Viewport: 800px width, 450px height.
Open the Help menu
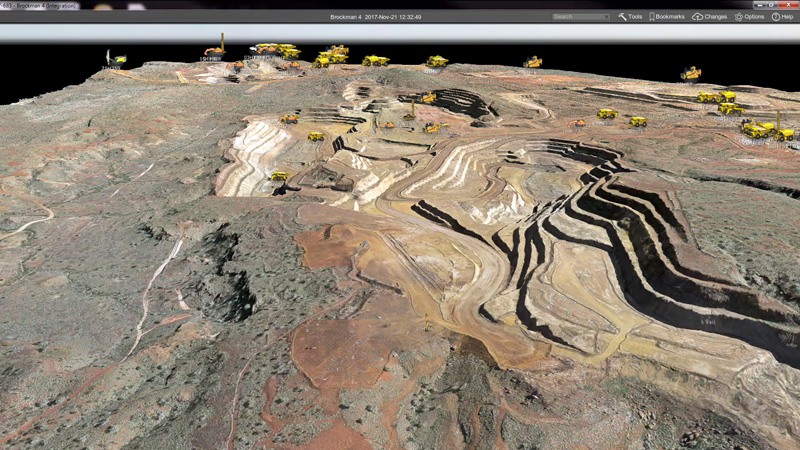point(782,17)
